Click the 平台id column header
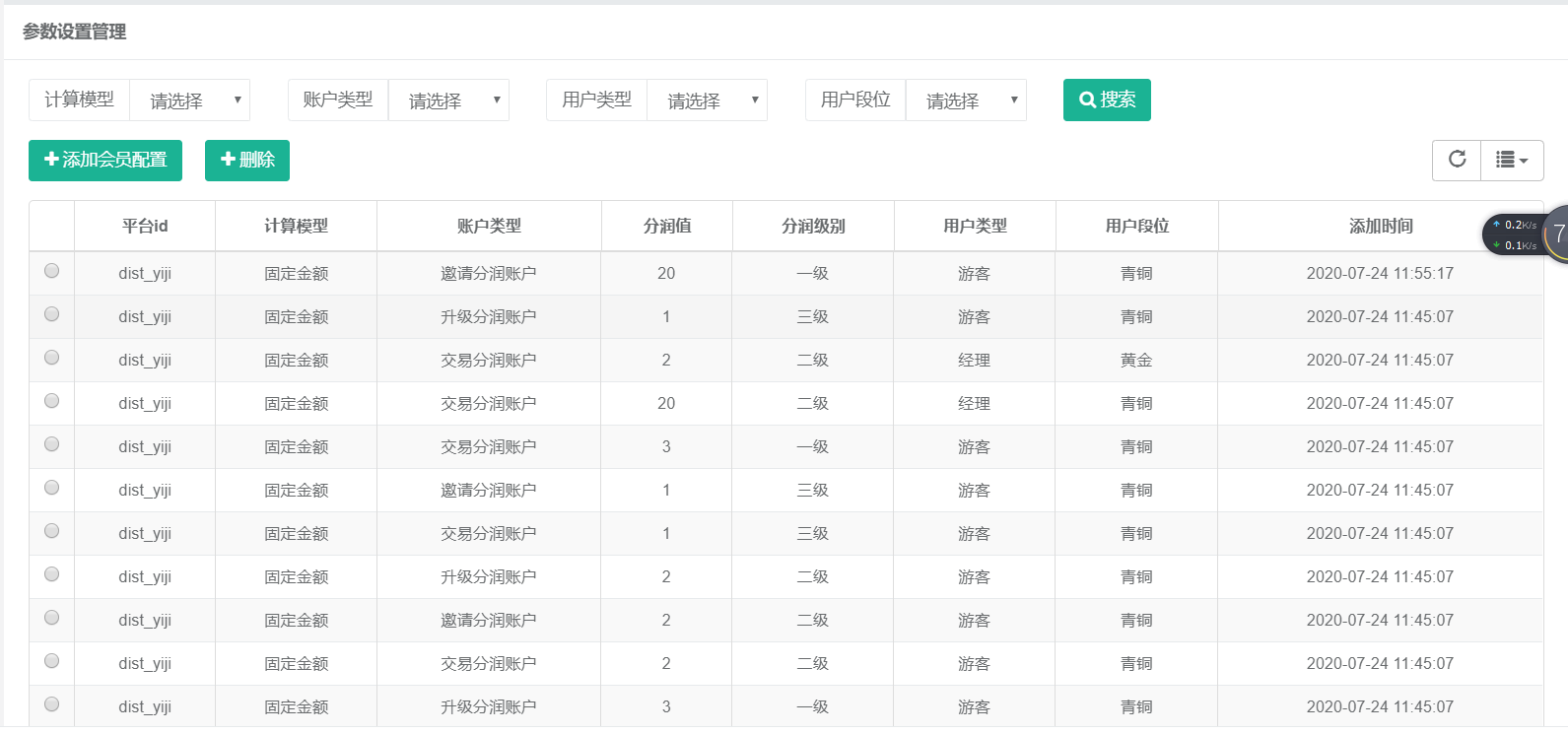The image size is (1568, 734). (x=145, y=227)
